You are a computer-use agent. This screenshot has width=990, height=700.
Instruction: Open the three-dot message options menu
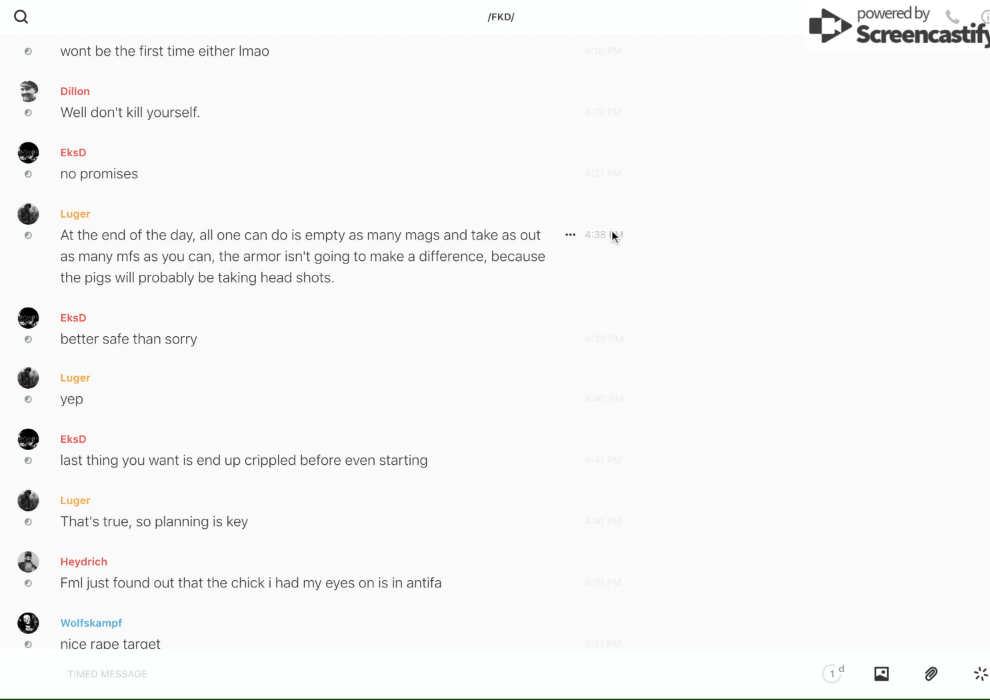coord(570,235)
